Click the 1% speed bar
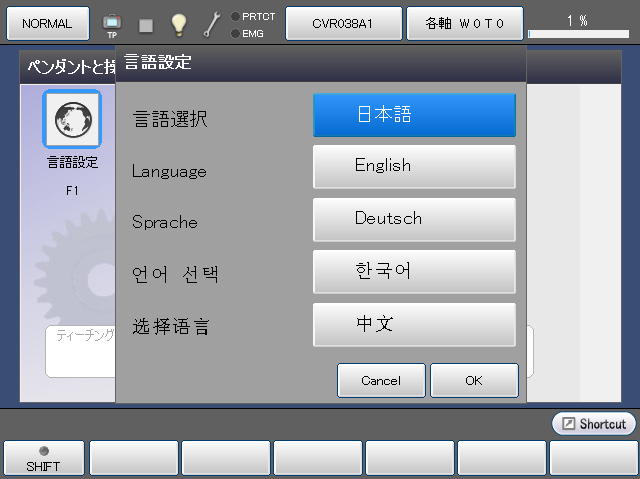Viewport: 640px width, 479px height. pyautogui.click(x=578, y=32)
